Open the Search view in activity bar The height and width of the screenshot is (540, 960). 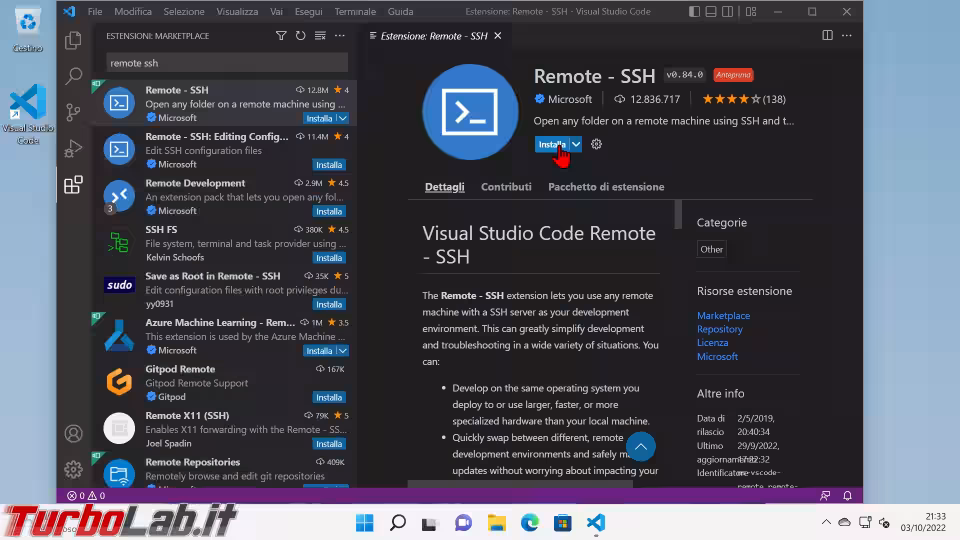tap(73, 76)
